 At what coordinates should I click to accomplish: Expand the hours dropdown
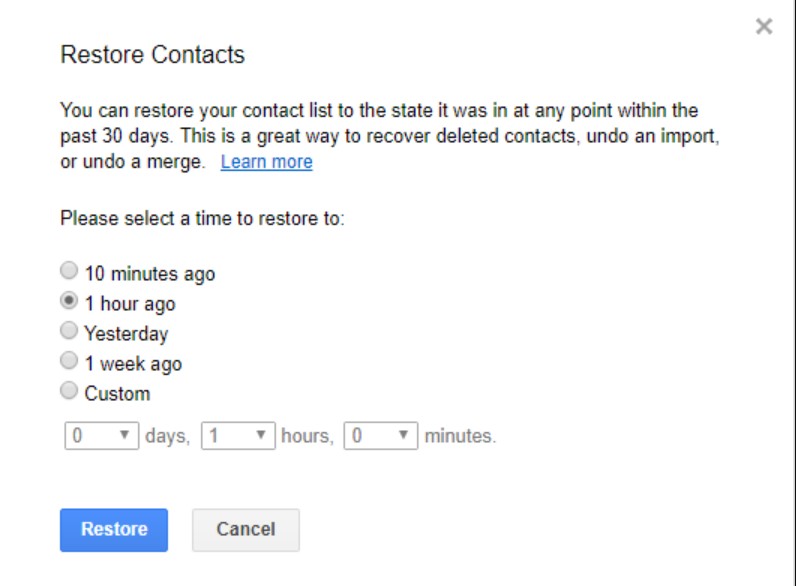tap(238, 436)
